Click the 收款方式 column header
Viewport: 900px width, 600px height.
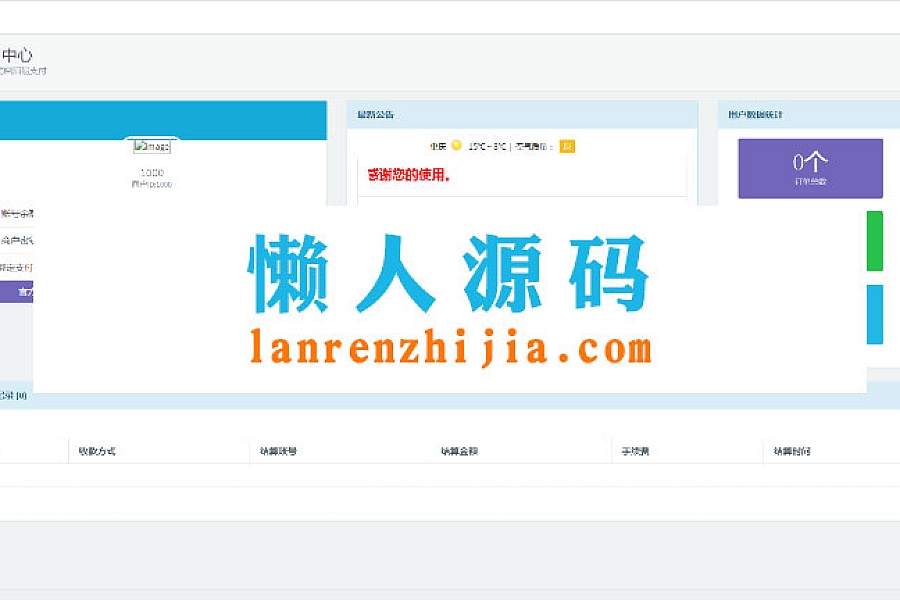point(97,451)
